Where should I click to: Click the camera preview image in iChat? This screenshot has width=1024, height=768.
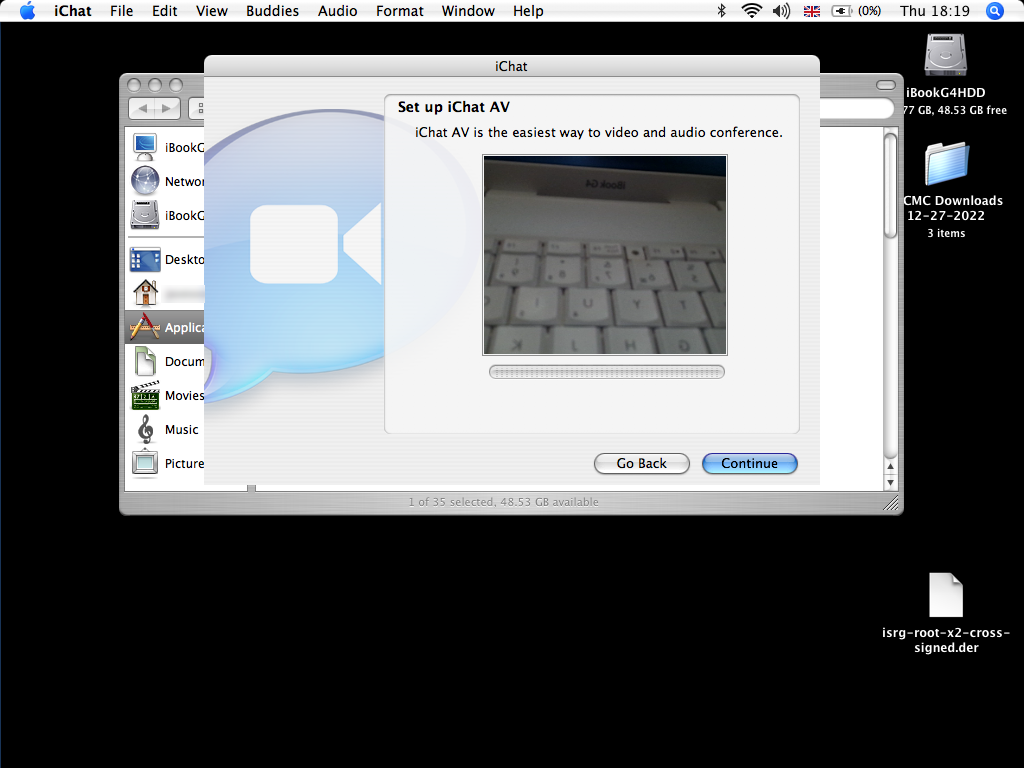click(605, 255)
